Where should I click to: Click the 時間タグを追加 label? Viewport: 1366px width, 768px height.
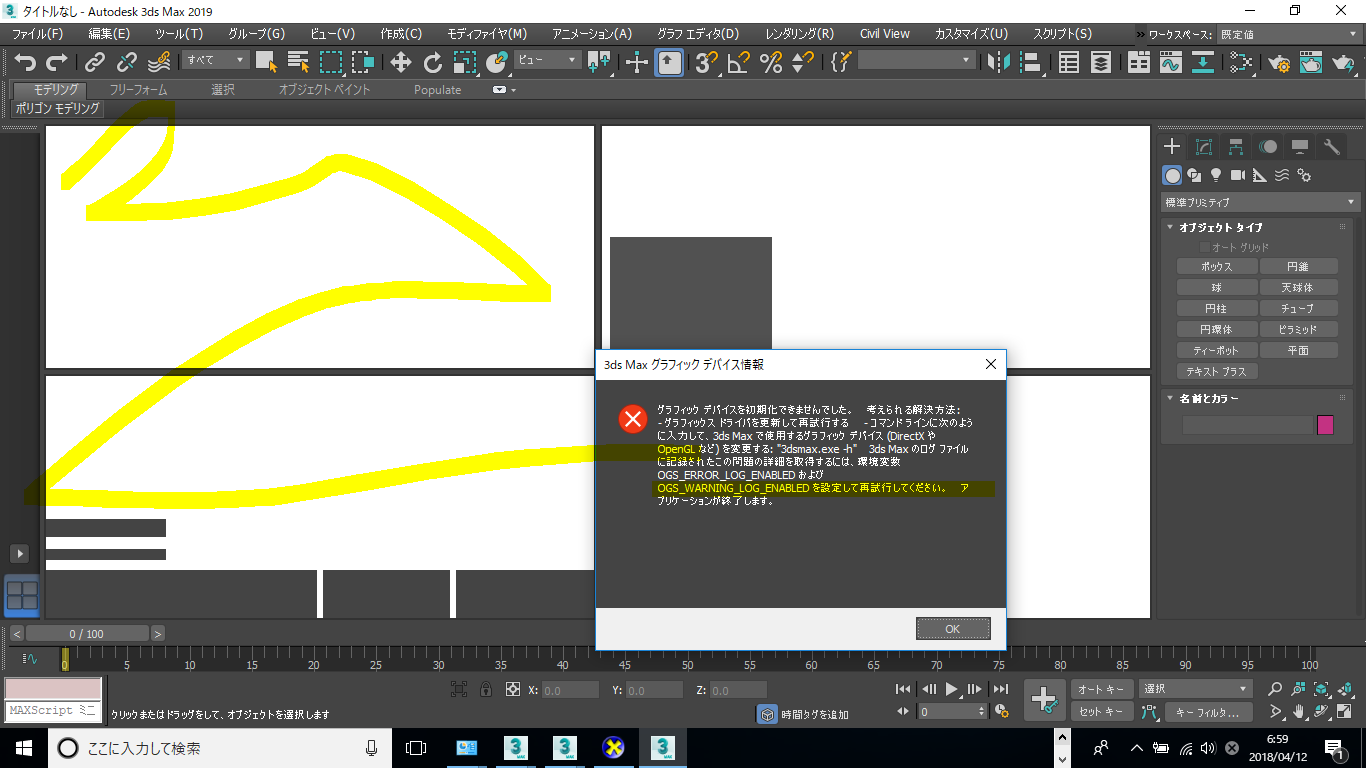click(815, 714)
